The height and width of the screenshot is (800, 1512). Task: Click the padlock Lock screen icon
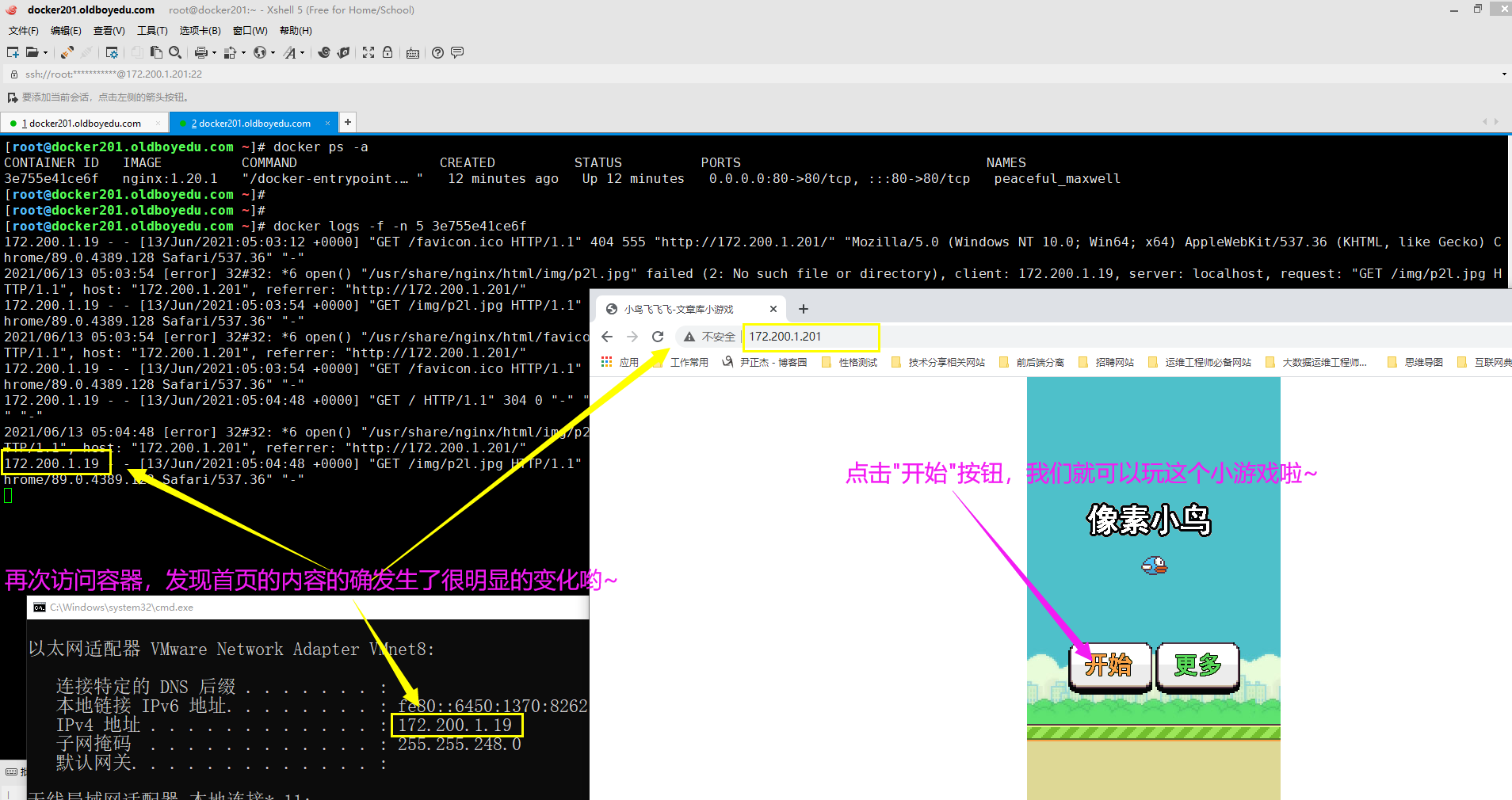point(388,52)
